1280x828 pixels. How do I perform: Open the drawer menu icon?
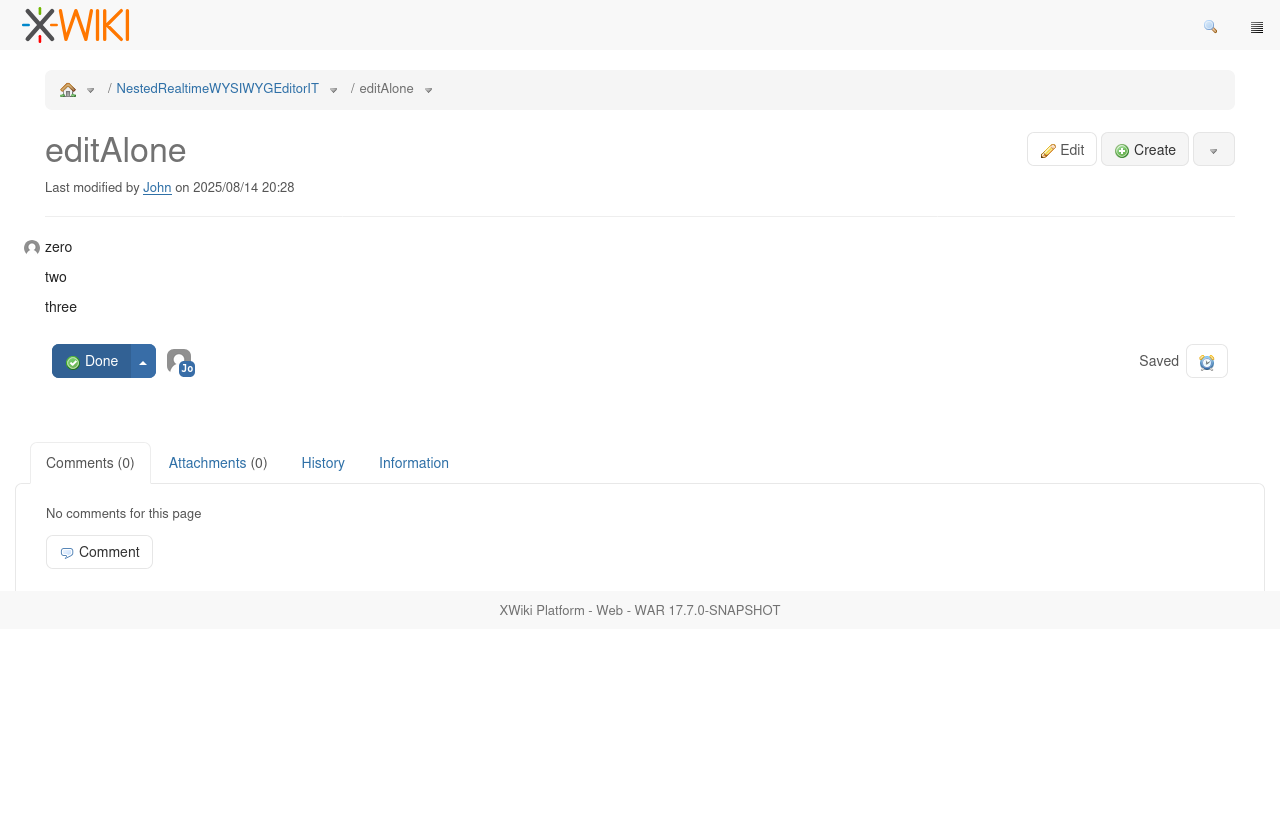coord(1257,27)
